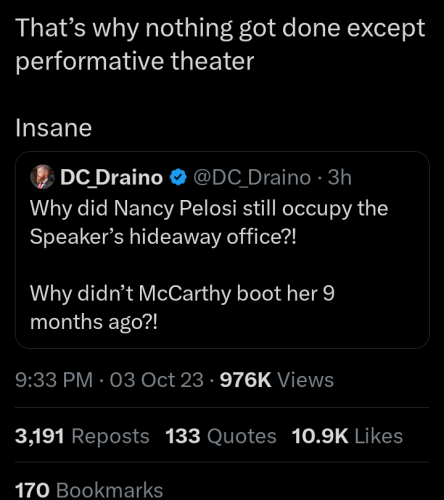Click the word 'Insane' in the tweet
The image size is (444, 500).
coord(53,128)
